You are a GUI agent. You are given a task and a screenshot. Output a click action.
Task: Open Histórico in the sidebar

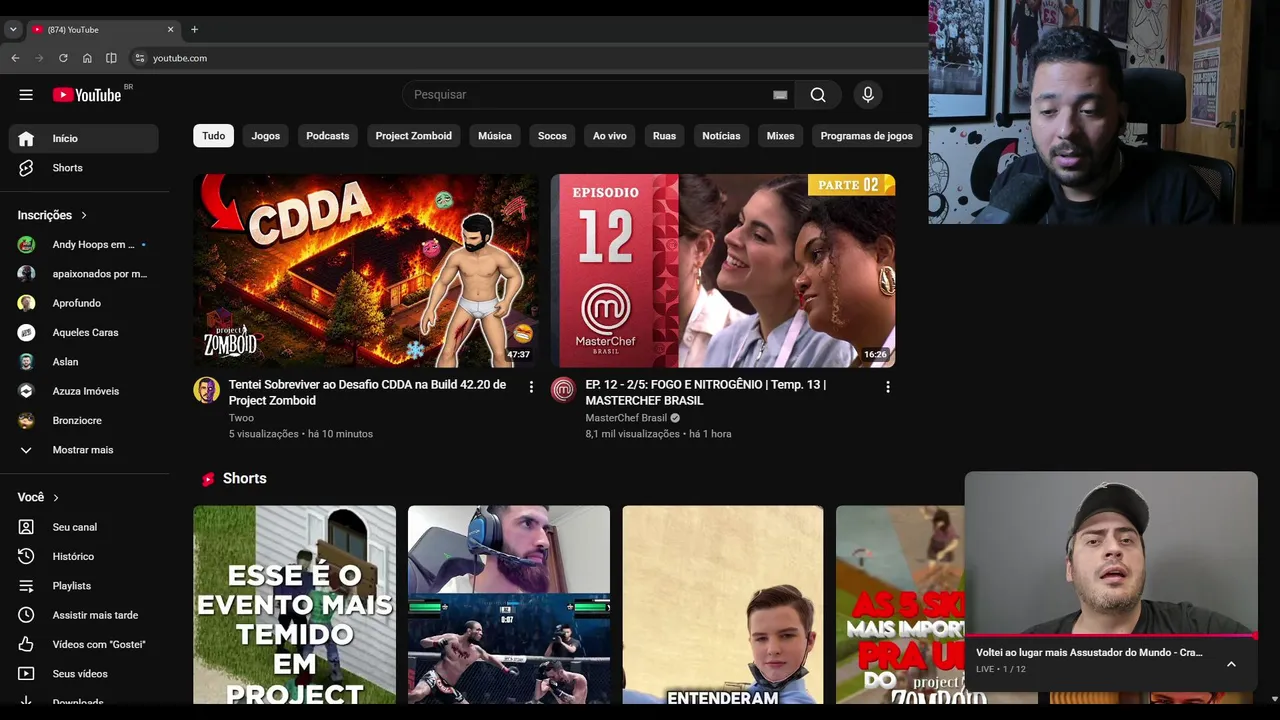[84, 556]
